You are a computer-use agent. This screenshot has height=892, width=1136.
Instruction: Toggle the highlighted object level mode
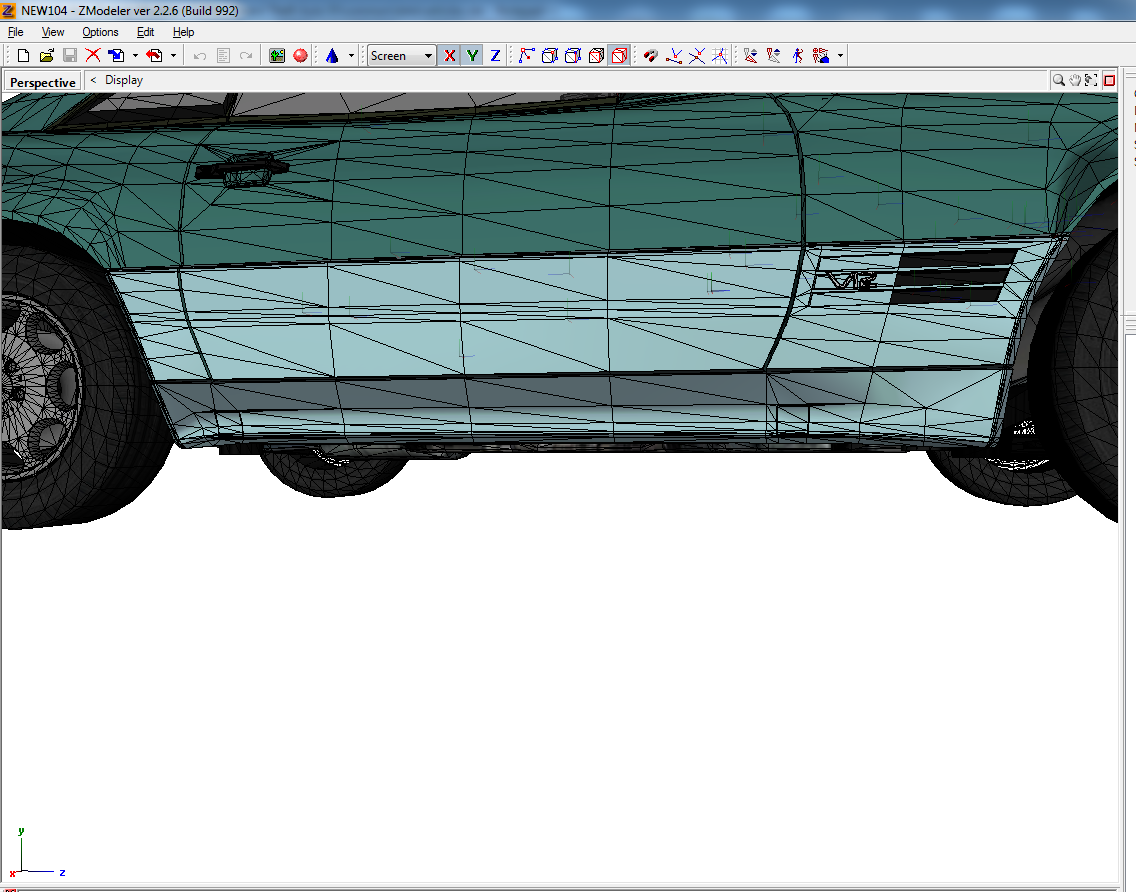click(x=619, y=56)
